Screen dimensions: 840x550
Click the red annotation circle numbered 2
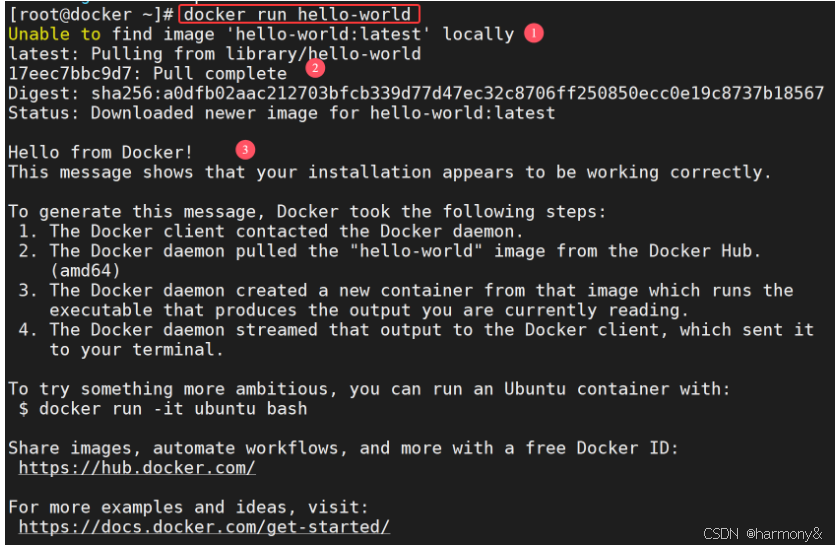(315, 68)
